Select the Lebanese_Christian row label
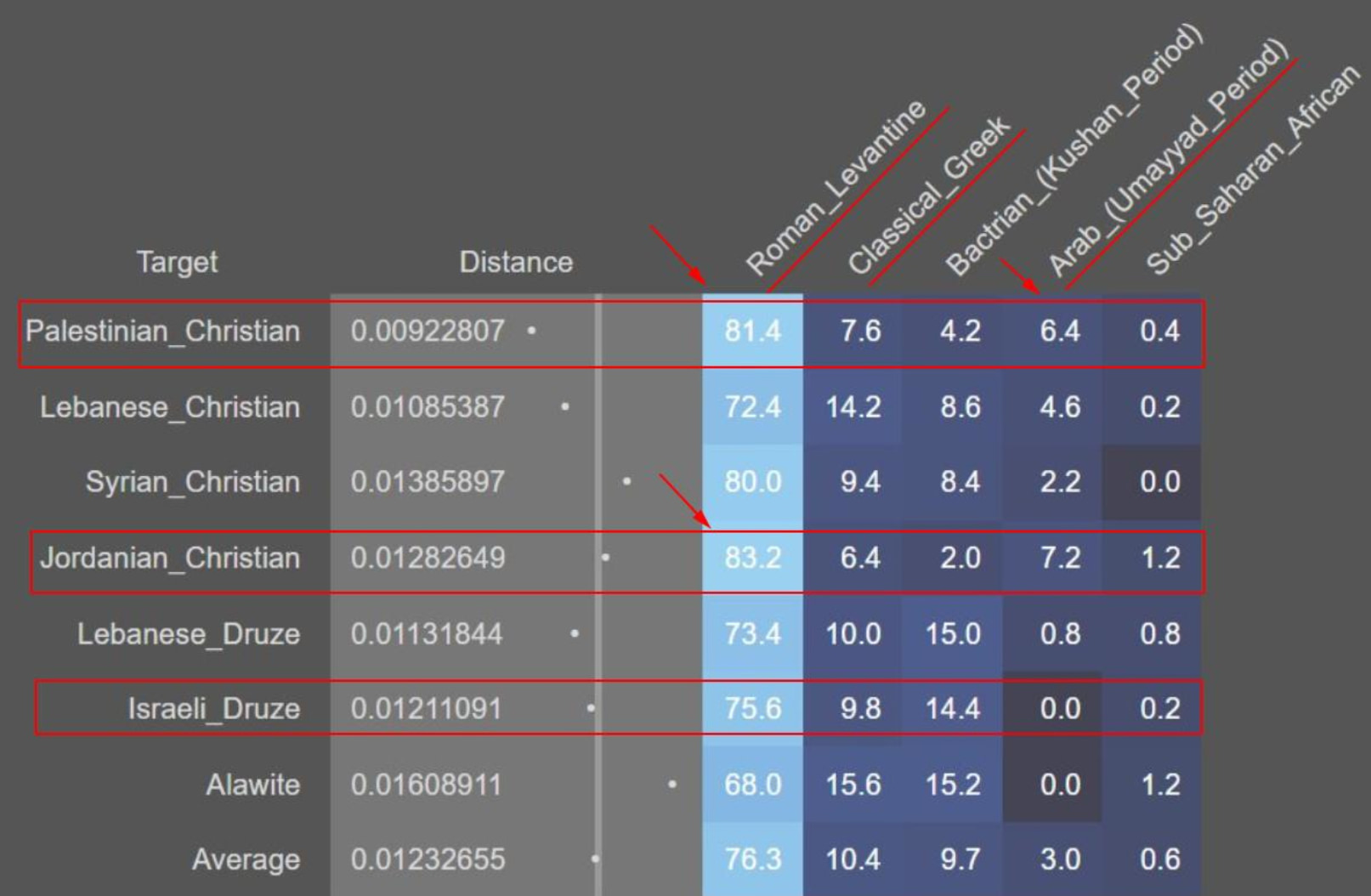The height and width of the screenshot is (896, 1371). [x=170, y=407]
